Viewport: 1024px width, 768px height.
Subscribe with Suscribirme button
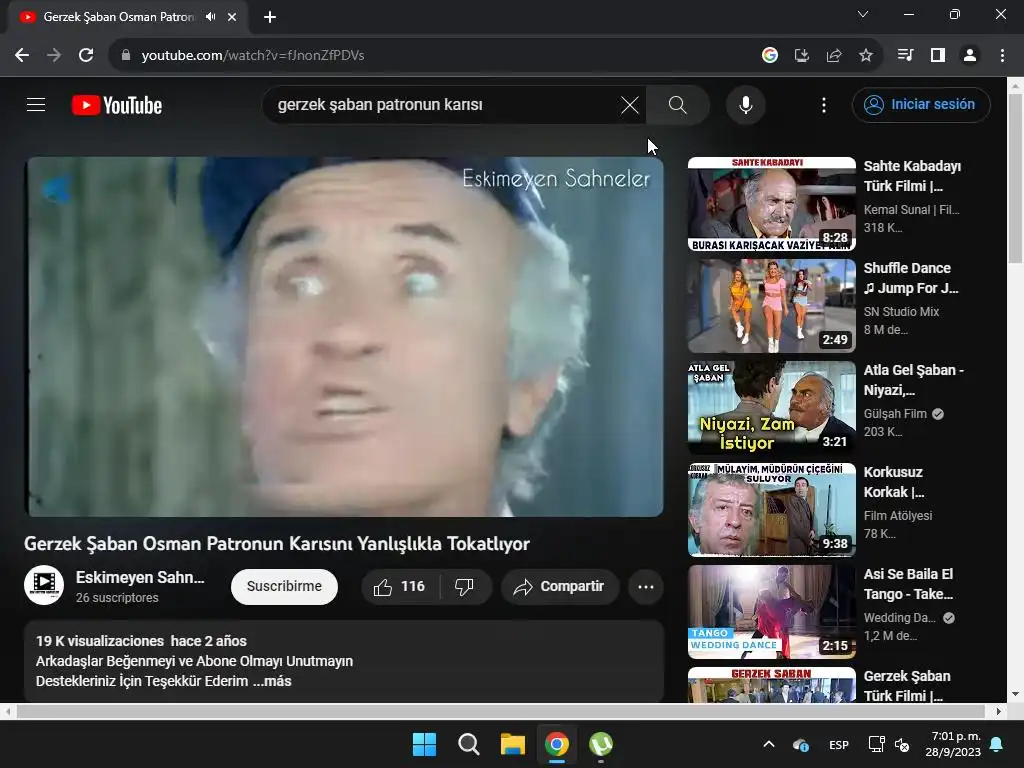(x=284, y=586)
